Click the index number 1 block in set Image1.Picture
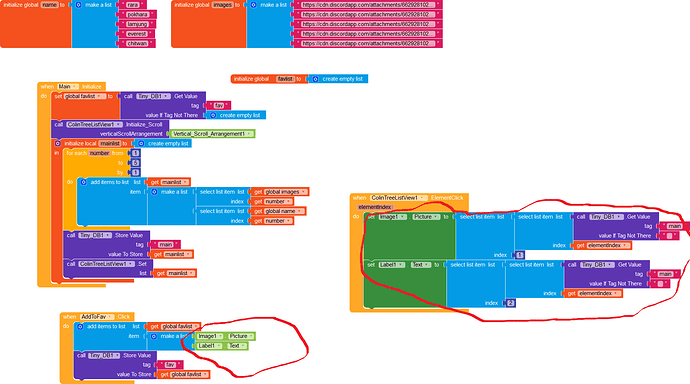The width and height of the screenshot is (690, 384). 519,255
